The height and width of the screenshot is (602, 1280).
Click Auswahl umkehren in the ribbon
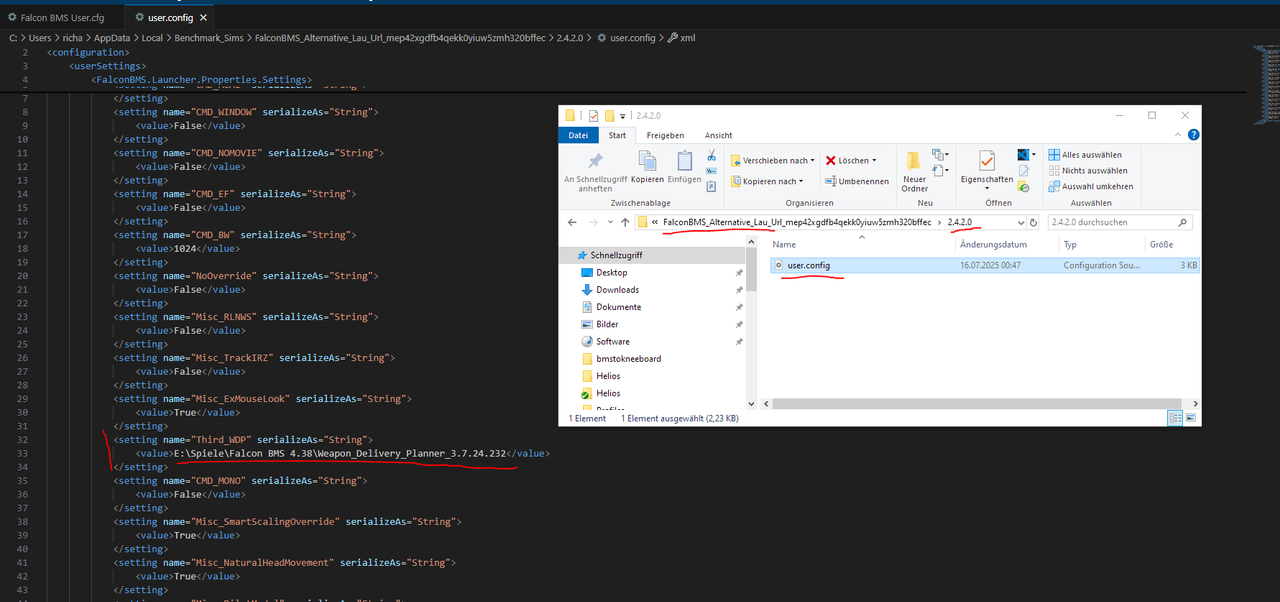1090,186
